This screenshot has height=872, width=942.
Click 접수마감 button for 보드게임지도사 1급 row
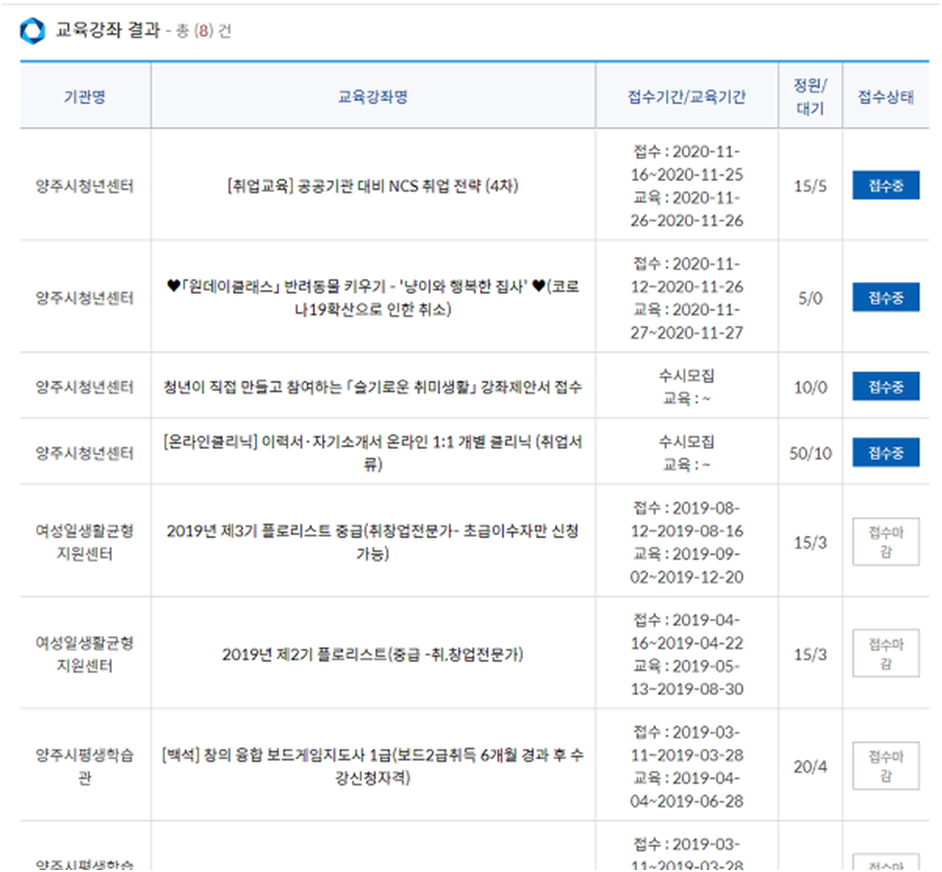tap(886, 766)
